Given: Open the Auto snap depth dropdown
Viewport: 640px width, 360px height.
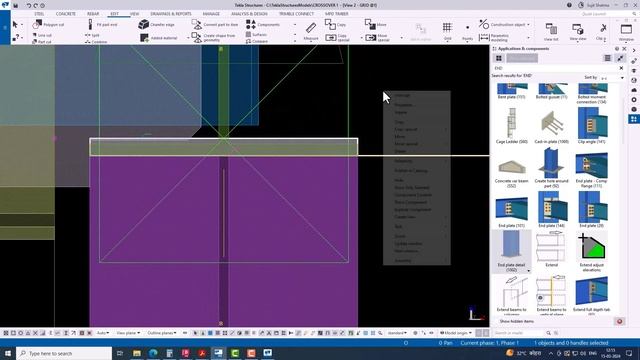Looking at the screenshot, I should pyautogui.click(x=103, y=333).
